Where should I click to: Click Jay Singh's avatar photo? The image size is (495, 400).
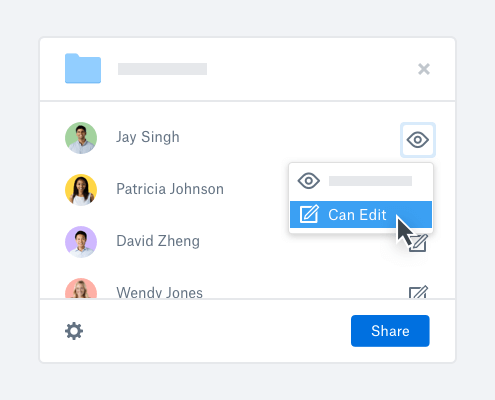81,138
